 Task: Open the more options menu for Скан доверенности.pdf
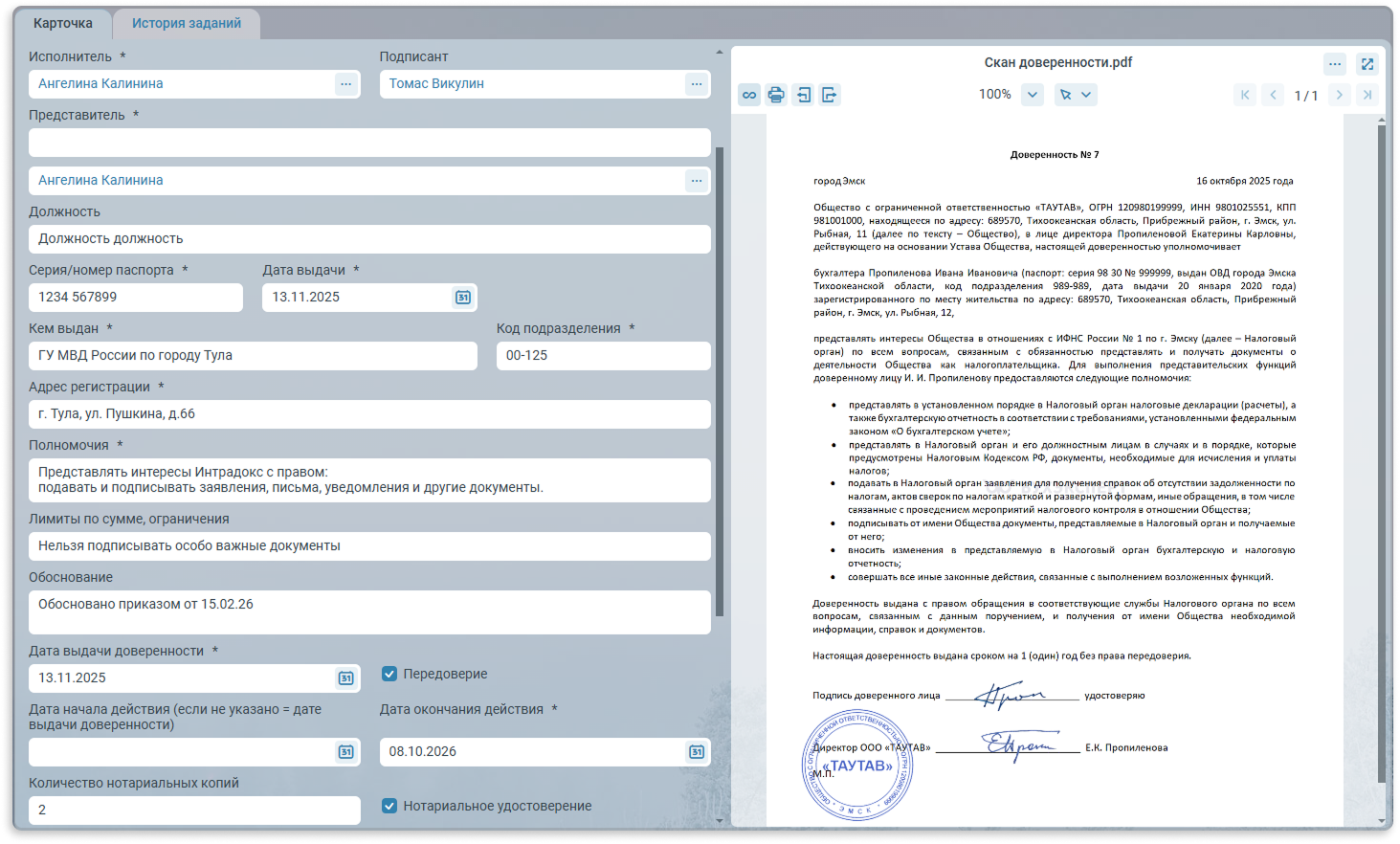(x=1335, y=64)
